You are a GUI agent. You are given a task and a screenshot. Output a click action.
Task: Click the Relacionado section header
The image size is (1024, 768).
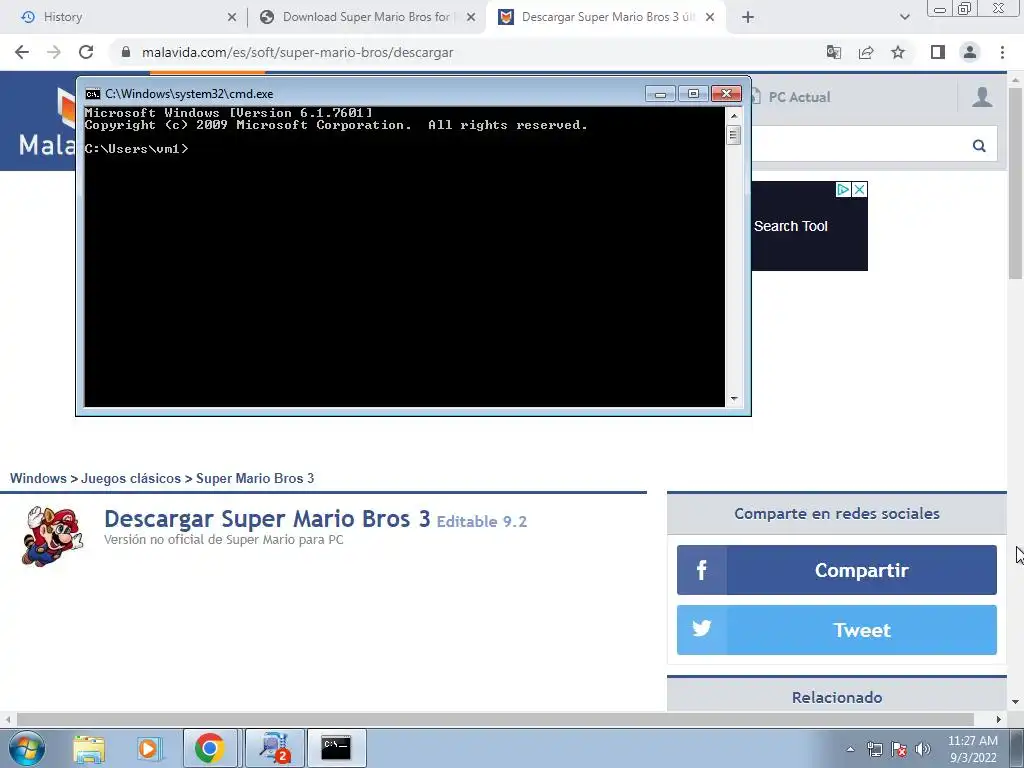point(837,697)
